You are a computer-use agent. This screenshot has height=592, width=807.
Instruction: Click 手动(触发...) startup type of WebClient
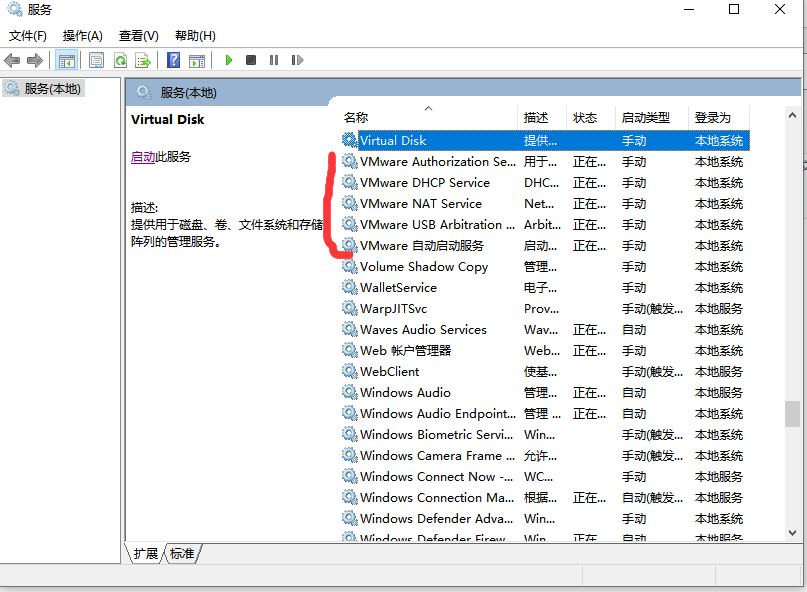652,372
